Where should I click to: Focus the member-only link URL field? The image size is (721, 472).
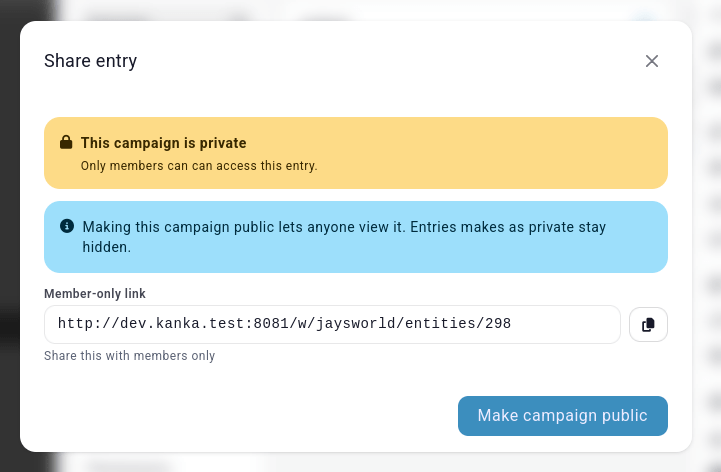coord(332,324)
